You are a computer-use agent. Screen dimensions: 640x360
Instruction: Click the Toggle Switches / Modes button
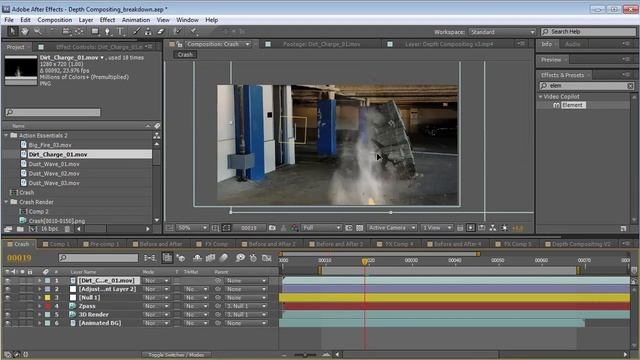point(176,355)
